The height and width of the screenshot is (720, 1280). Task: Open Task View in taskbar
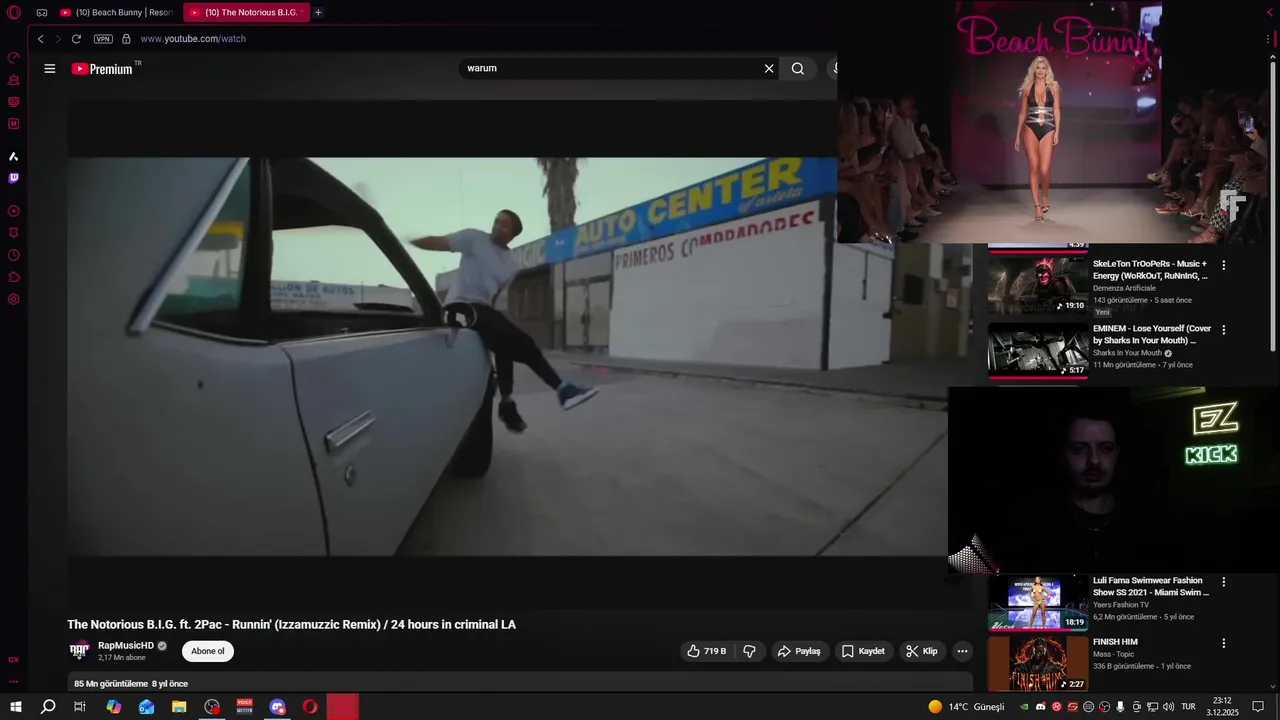click(80, 707)
